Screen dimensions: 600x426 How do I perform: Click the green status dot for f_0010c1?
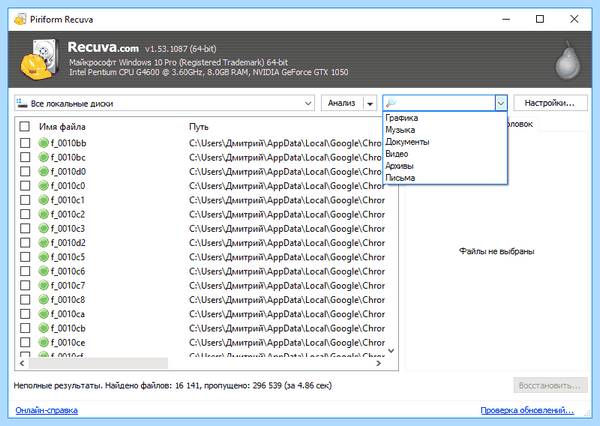pos(44,200)
